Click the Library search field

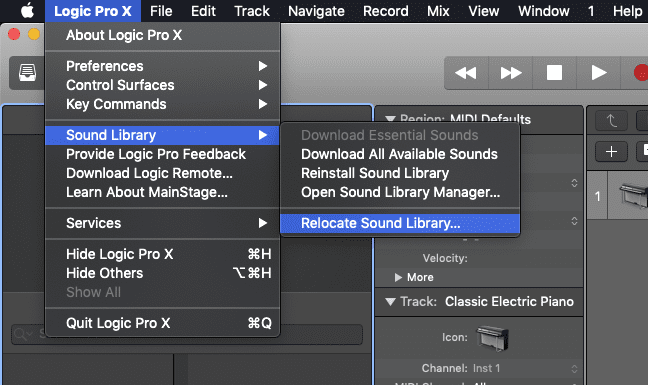click(x=187, y=334)
